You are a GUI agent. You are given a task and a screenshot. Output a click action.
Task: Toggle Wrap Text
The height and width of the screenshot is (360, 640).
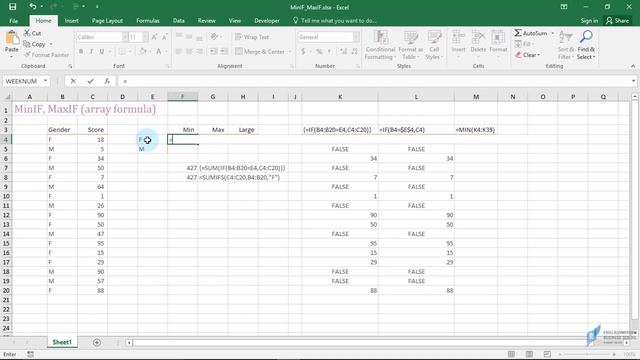coord(252,37)
